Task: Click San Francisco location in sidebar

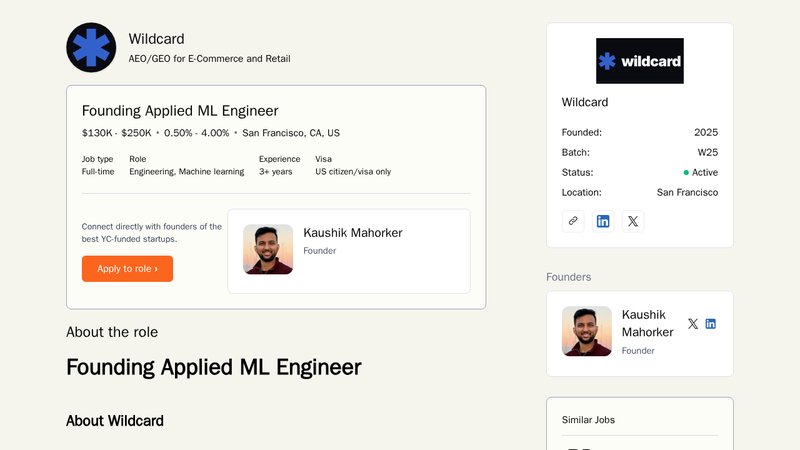Action: (x=687, y=192)
